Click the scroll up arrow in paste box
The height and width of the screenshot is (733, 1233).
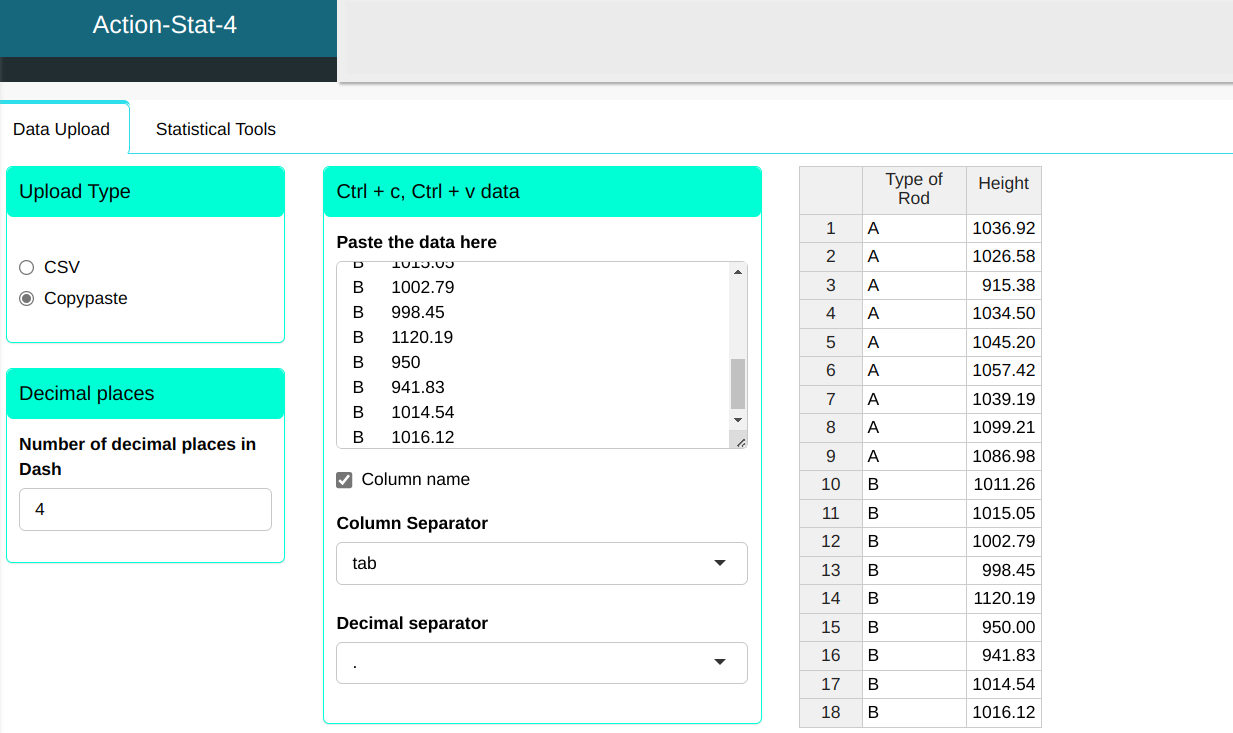pos(738,271)
